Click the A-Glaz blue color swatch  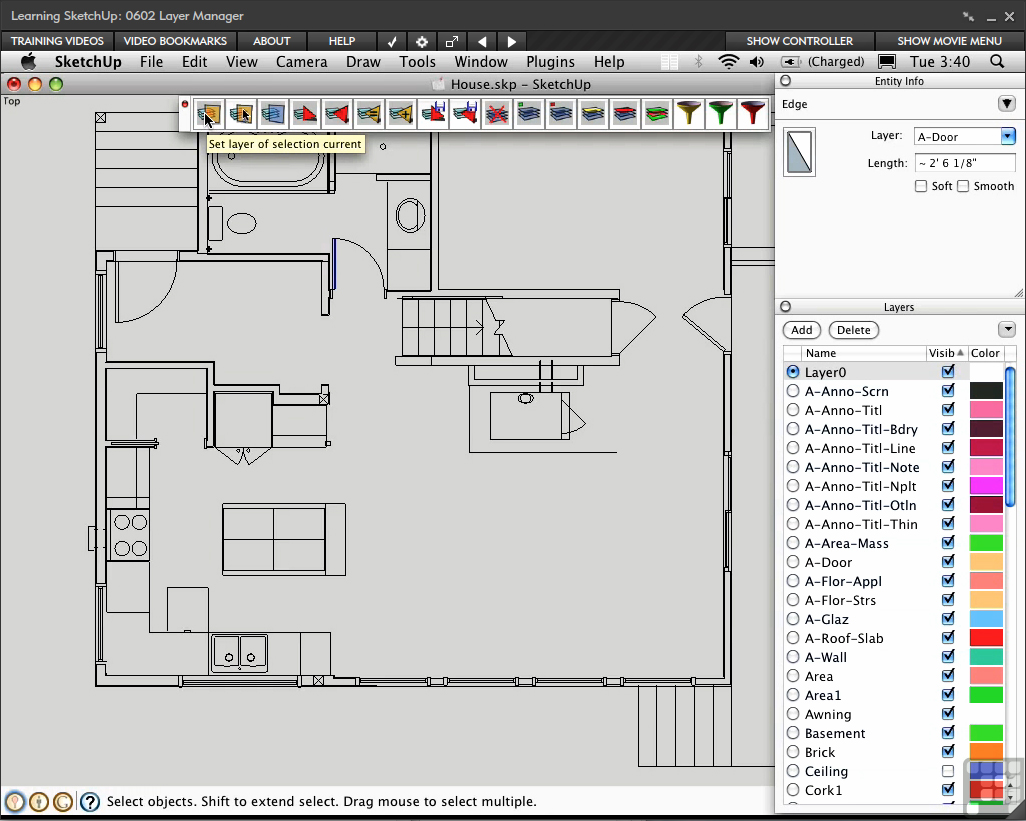tap(986, 618)
